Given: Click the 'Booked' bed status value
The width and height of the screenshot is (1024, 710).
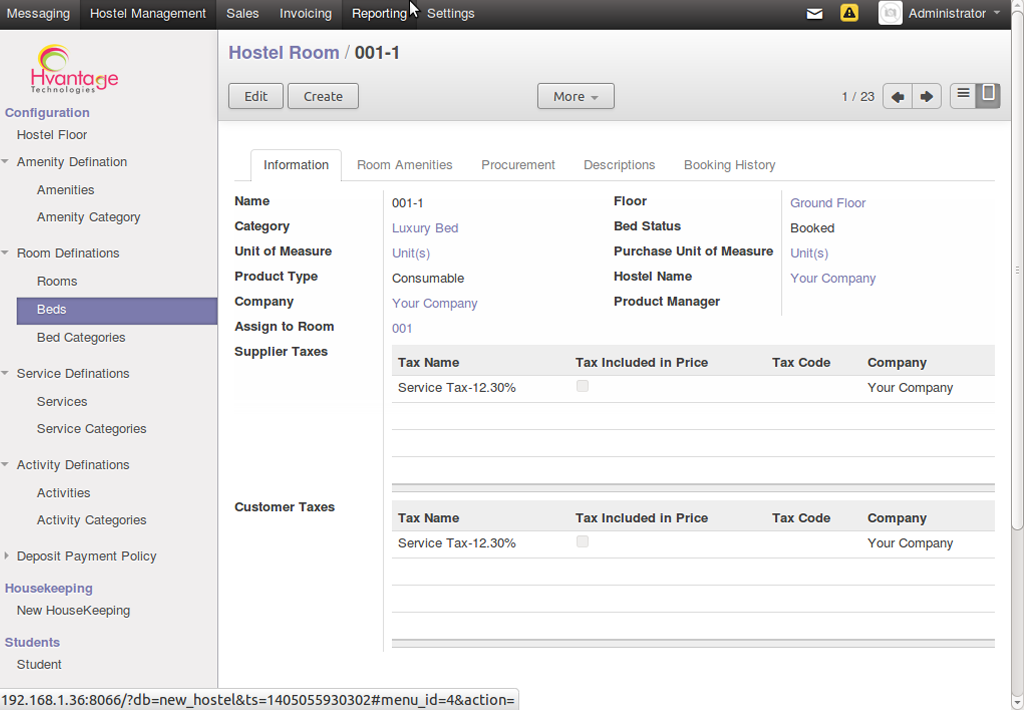Looking at the screenshot, I should click(812, 228).
